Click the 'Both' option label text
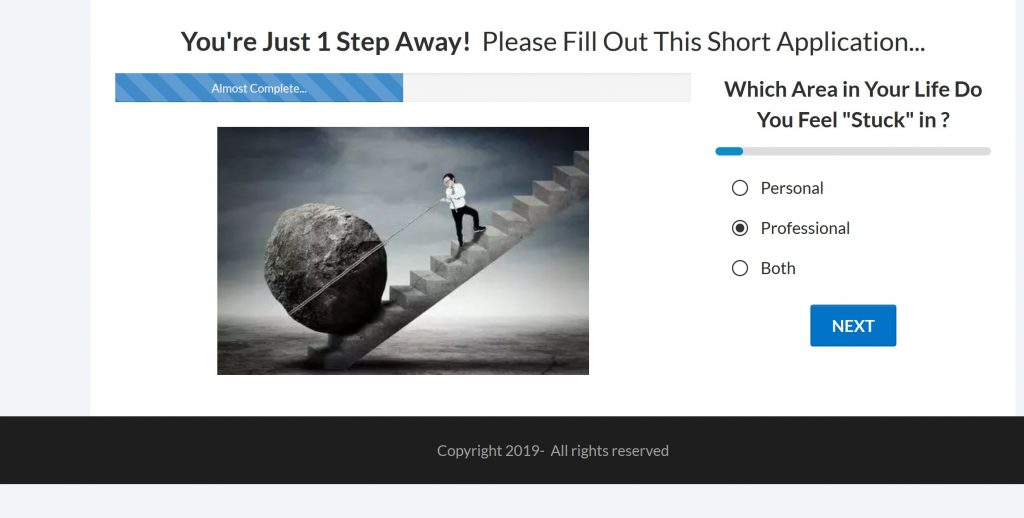Screen dimensions: 1024x518 click(778, 268)
